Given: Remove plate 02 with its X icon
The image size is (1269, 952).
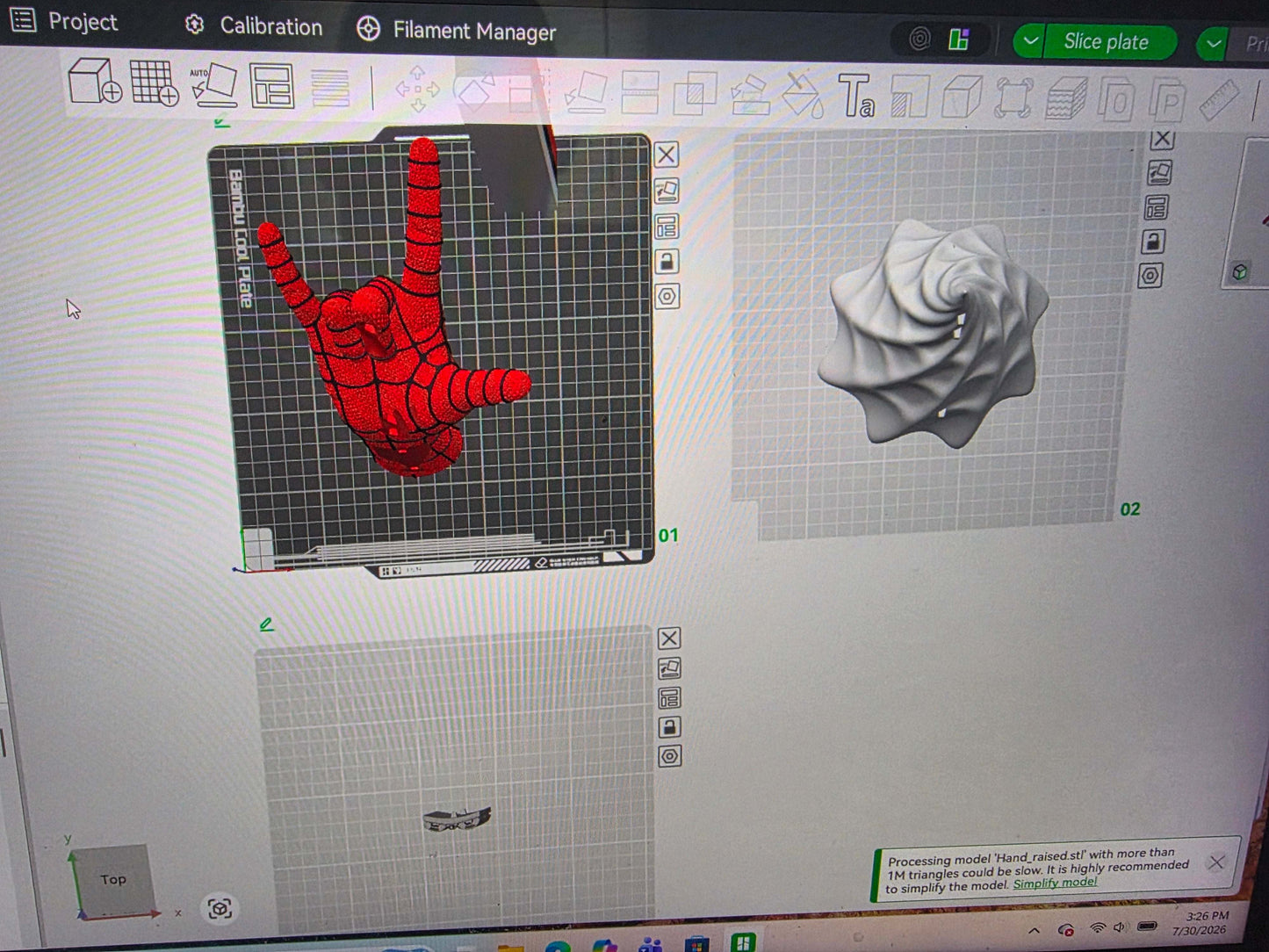Looking at the screenshot, I should [1162, 139].
